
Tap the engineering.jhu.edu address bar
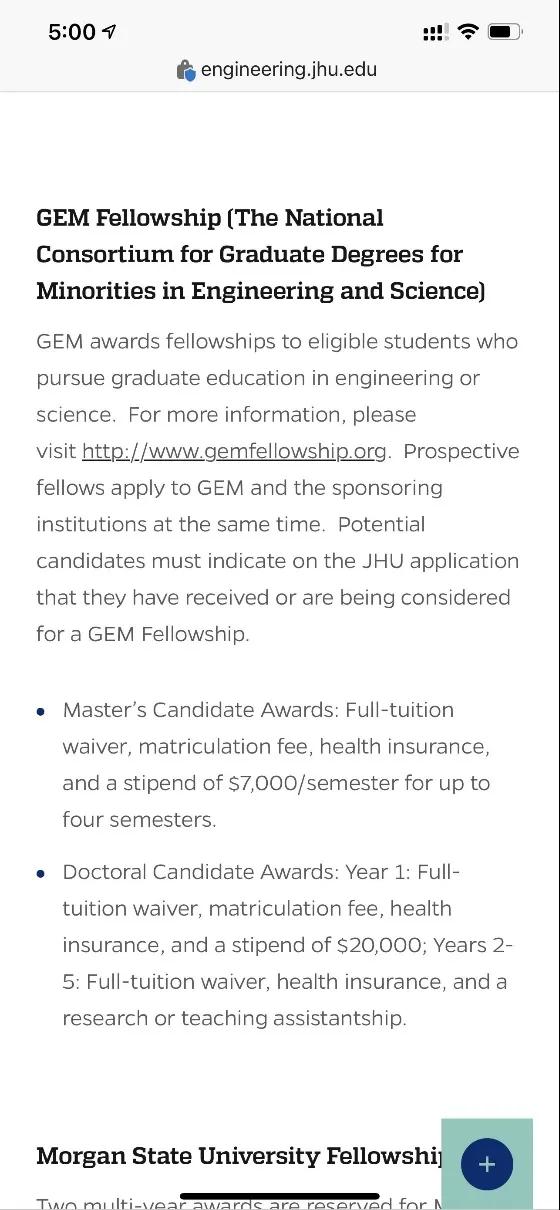tap(279, 70)
